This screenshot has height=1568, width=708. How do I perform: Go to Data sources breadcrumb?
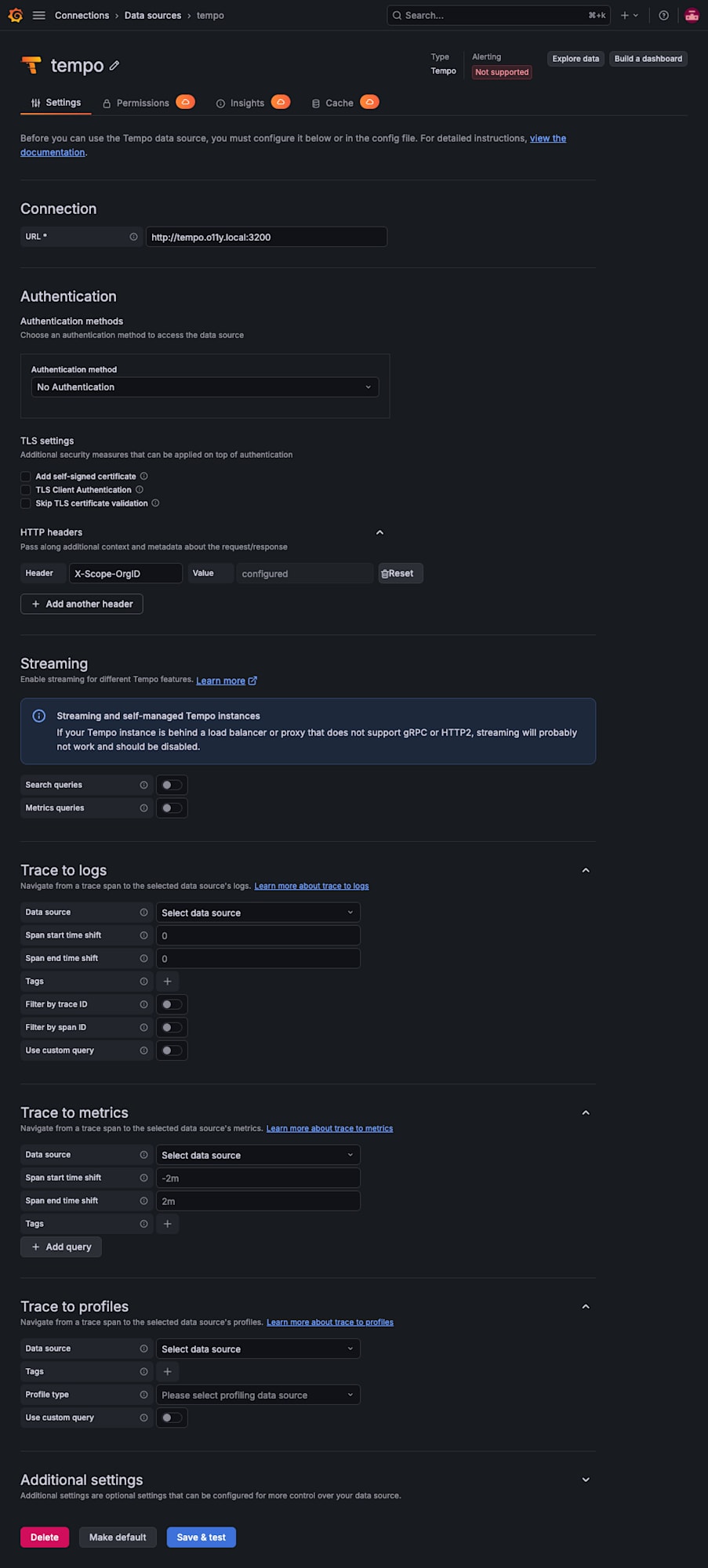[x=153, y=15]
